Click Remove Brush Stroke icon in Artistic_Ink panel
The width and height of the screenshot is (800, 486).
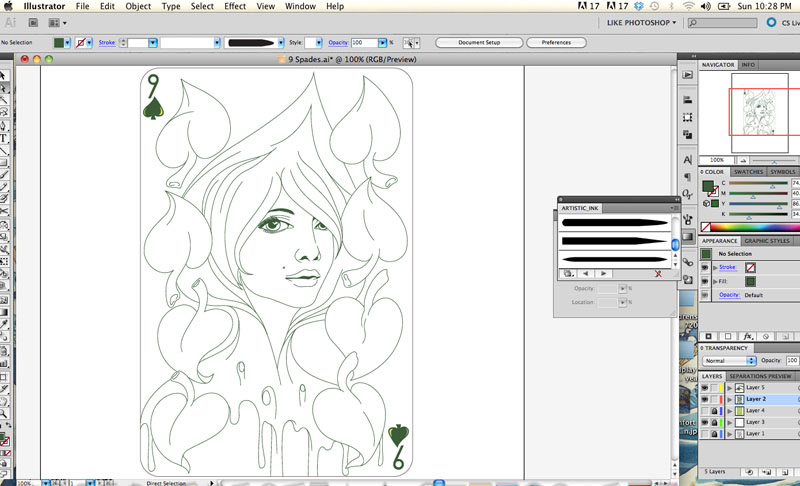click(x=658, y=274)
